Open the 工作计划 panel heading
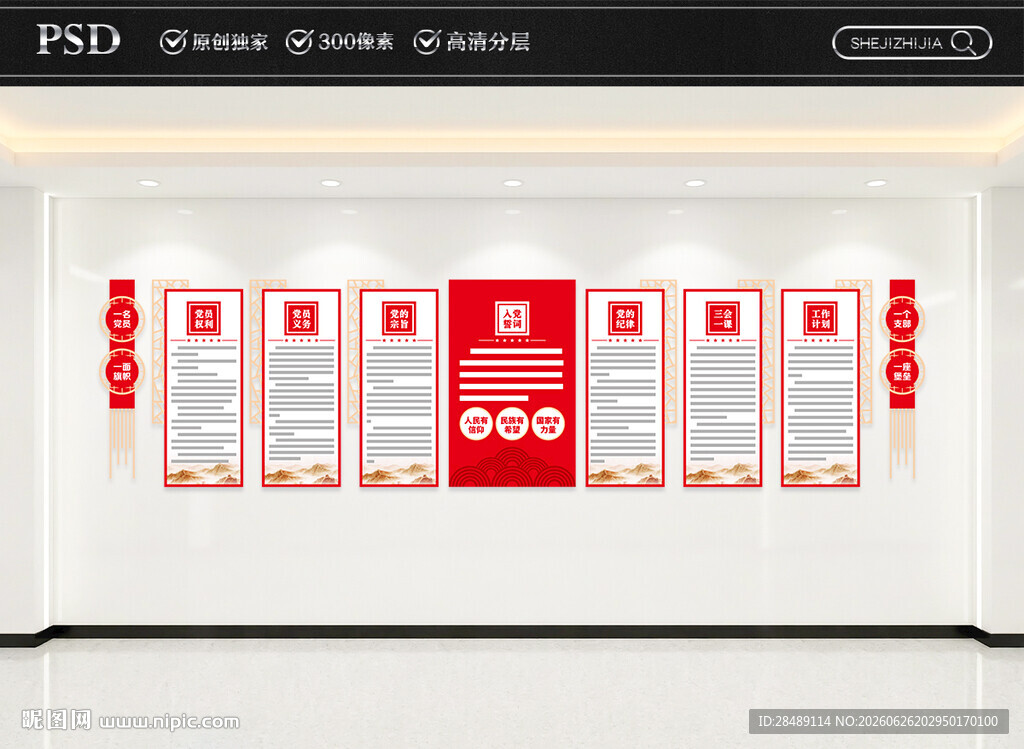1024x749 pixels. tap(820, 319)
